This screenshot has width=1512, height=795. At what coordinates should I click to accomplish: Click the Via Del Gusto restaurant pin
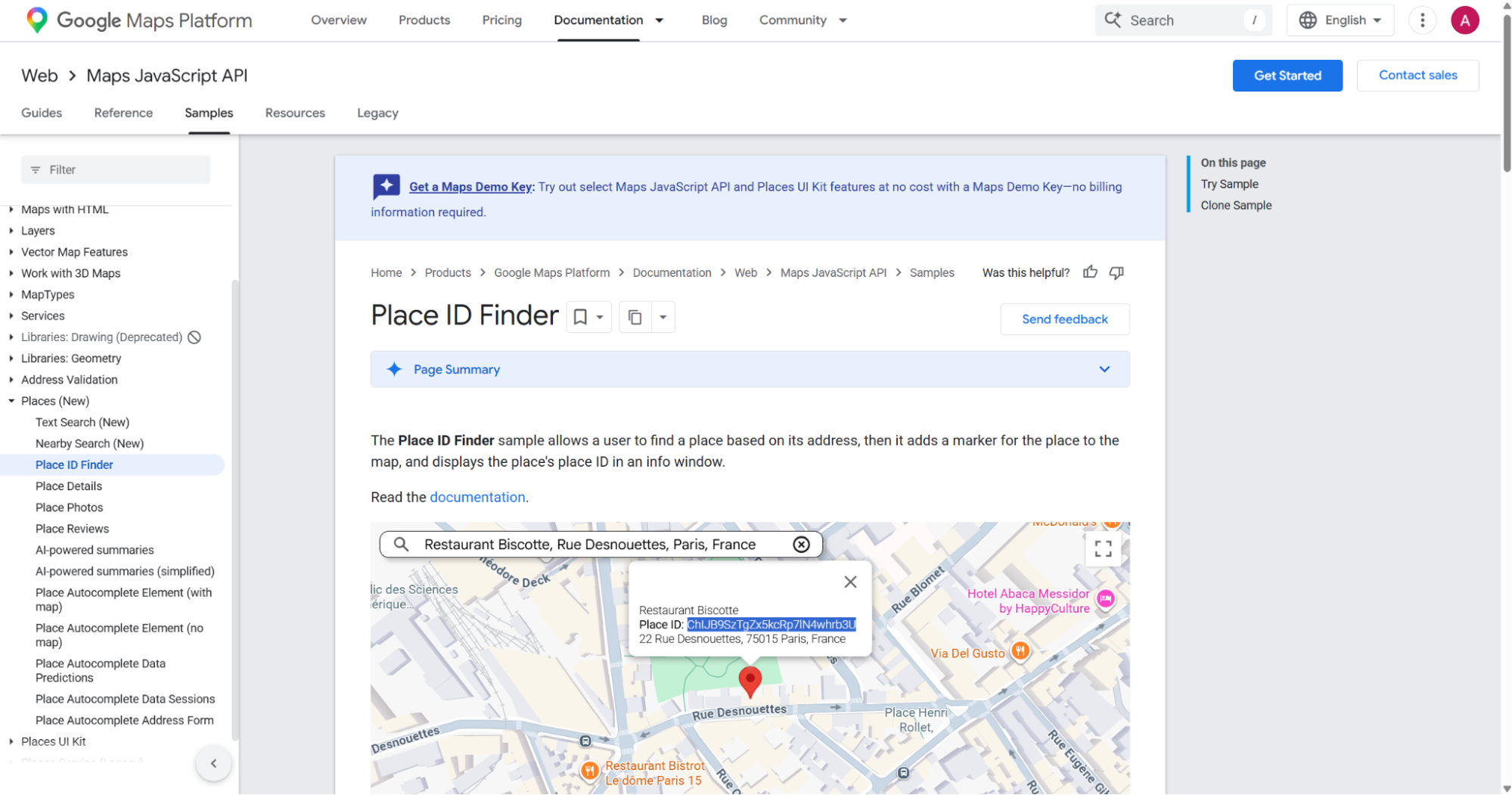pyautogui.click(x=1020, y=651)
